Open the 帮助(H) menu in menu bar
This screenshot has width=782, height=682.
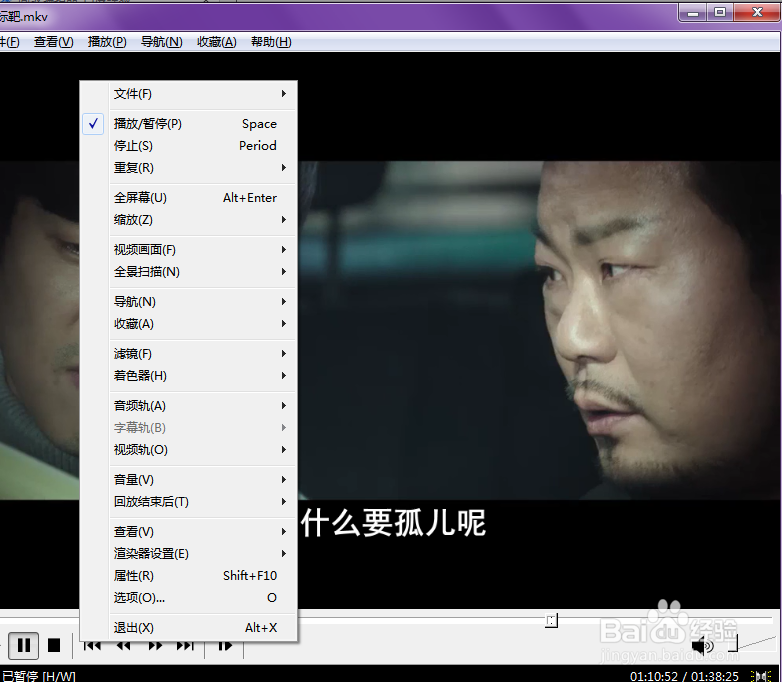coord(271,42)
